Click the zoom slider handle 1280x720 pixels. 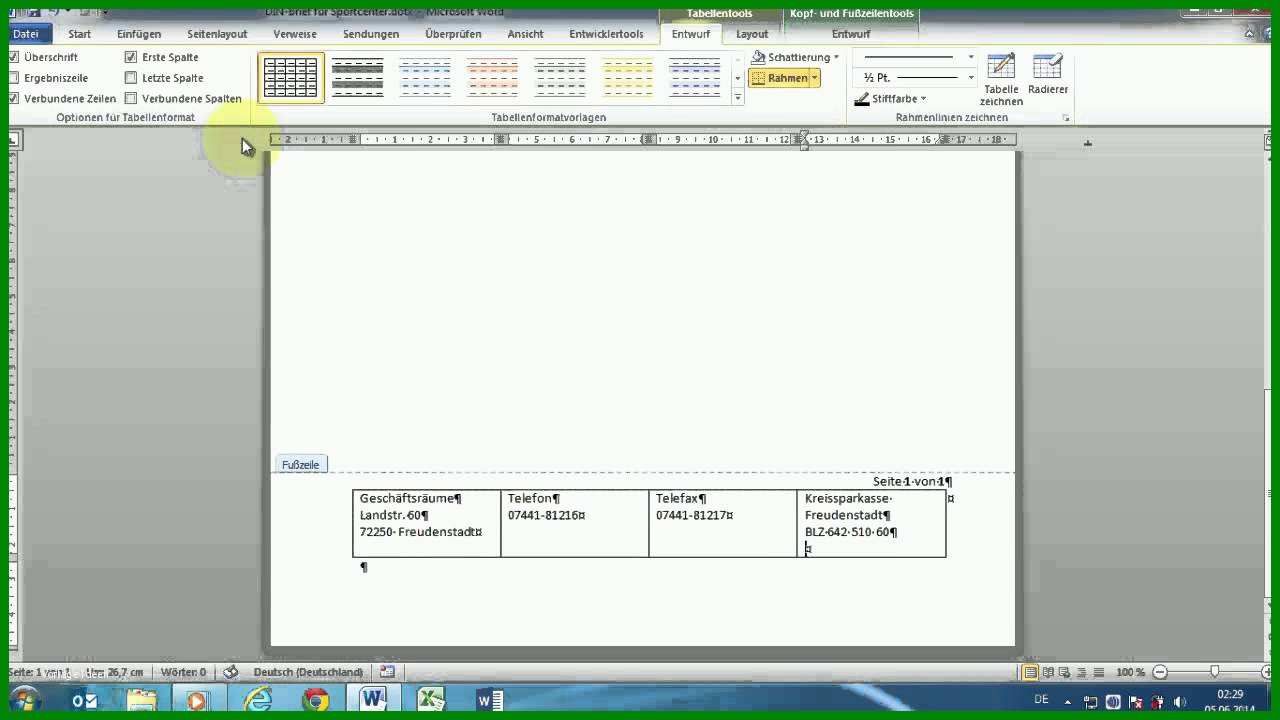[x=1214, y=672]
